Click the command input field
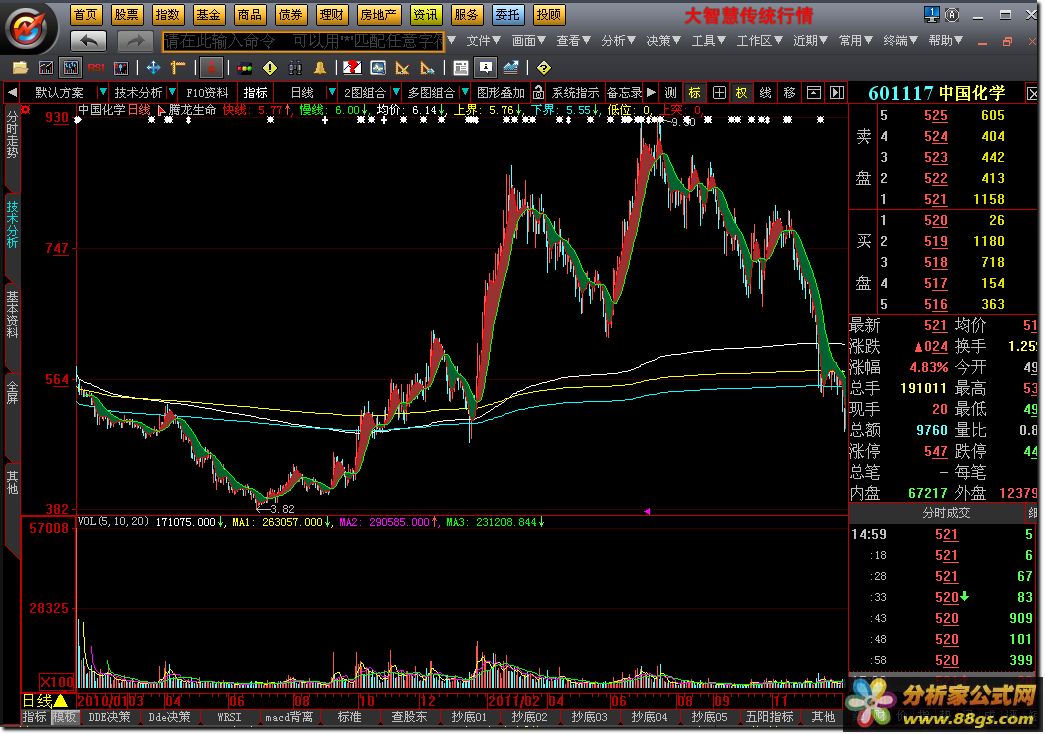 pos(303,41)
